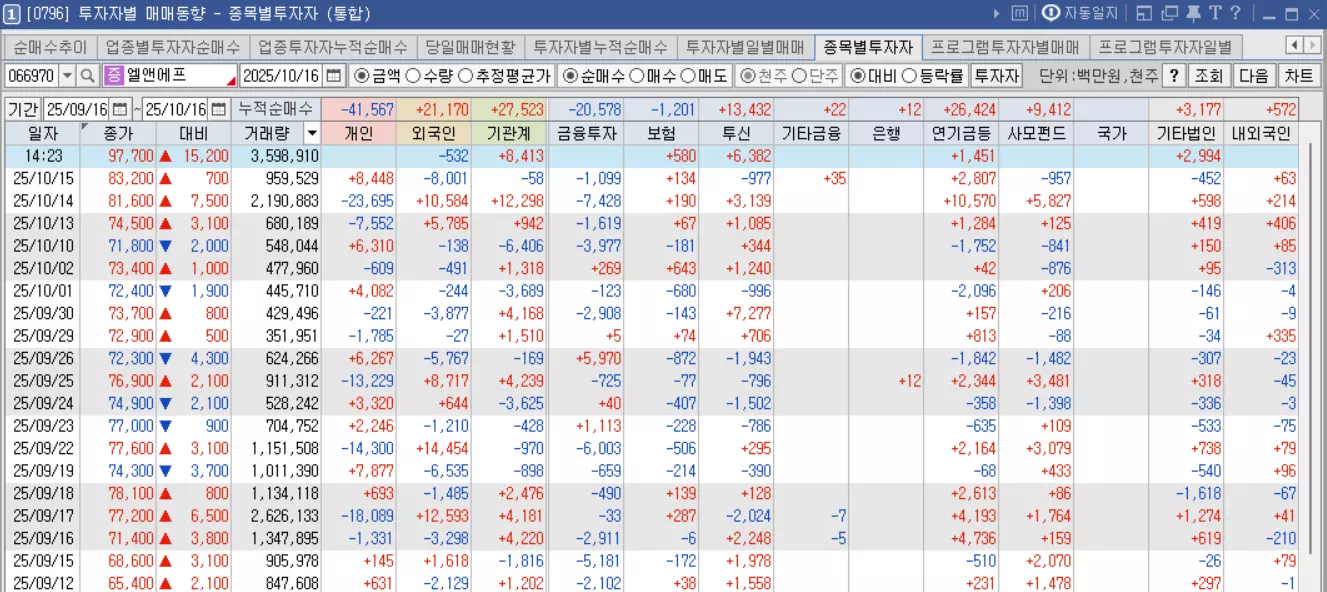Open the chart with the 차트 button
This screenshot has height=592, width=1327.
[x=1299, y=75]
